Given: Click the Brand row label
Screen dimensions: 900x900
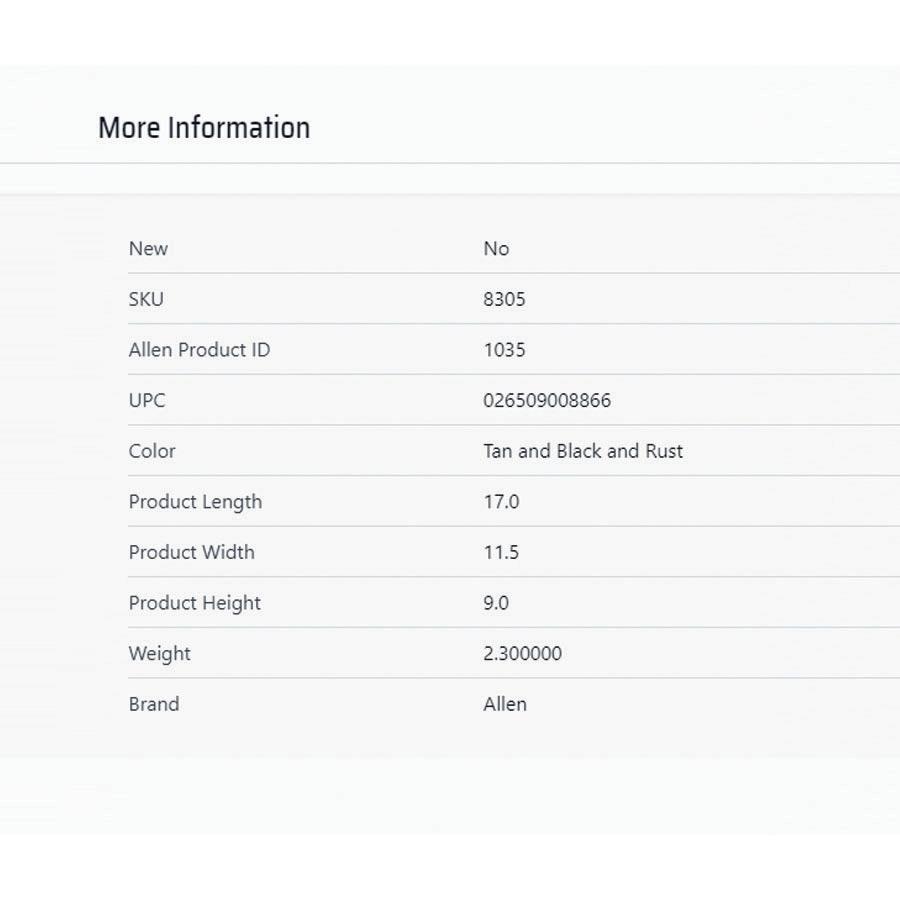Looking at the screenshot, I should pos(154,704).
